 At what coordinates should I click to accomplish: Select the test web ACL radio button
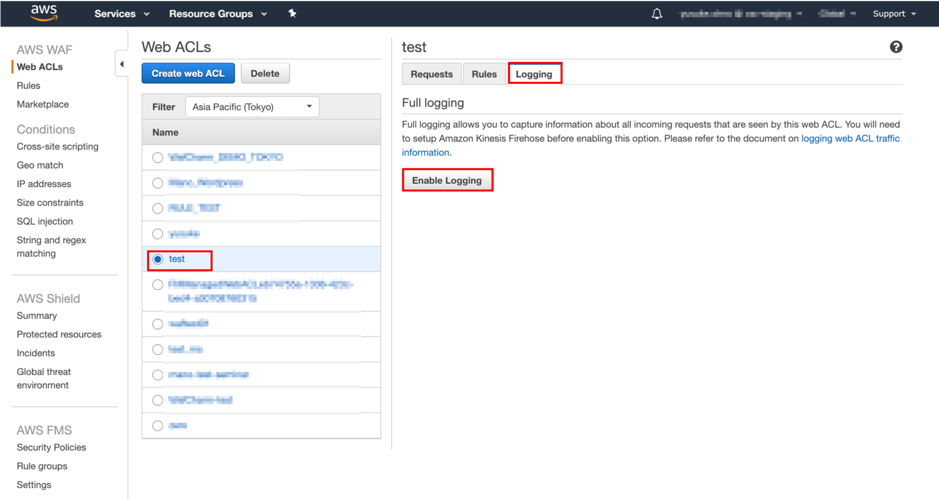coord(157,259)
